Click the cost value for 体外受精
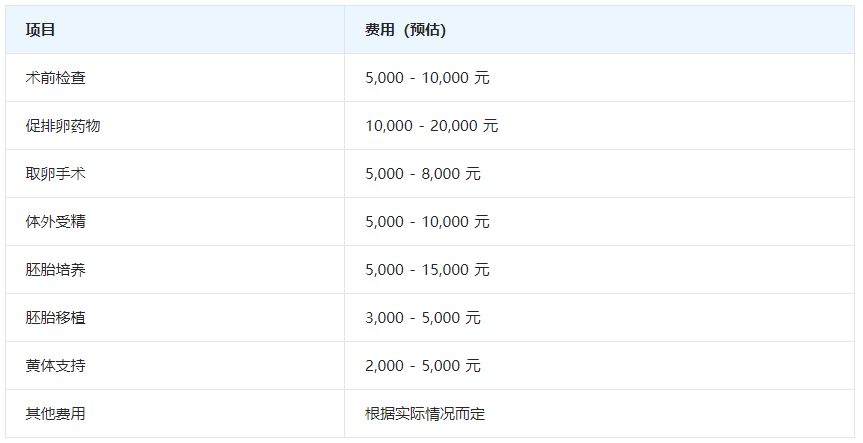Viewport: 863px width, 443px height. click(427, 222)
